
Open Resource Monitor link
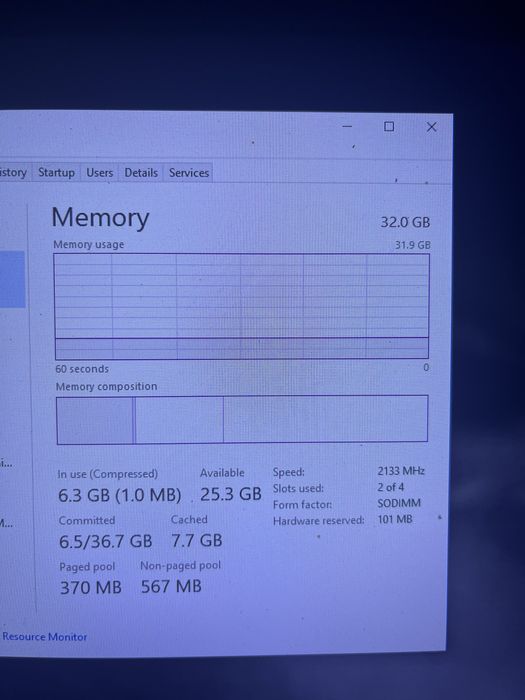pyautogui.click(x=45, y=637)
